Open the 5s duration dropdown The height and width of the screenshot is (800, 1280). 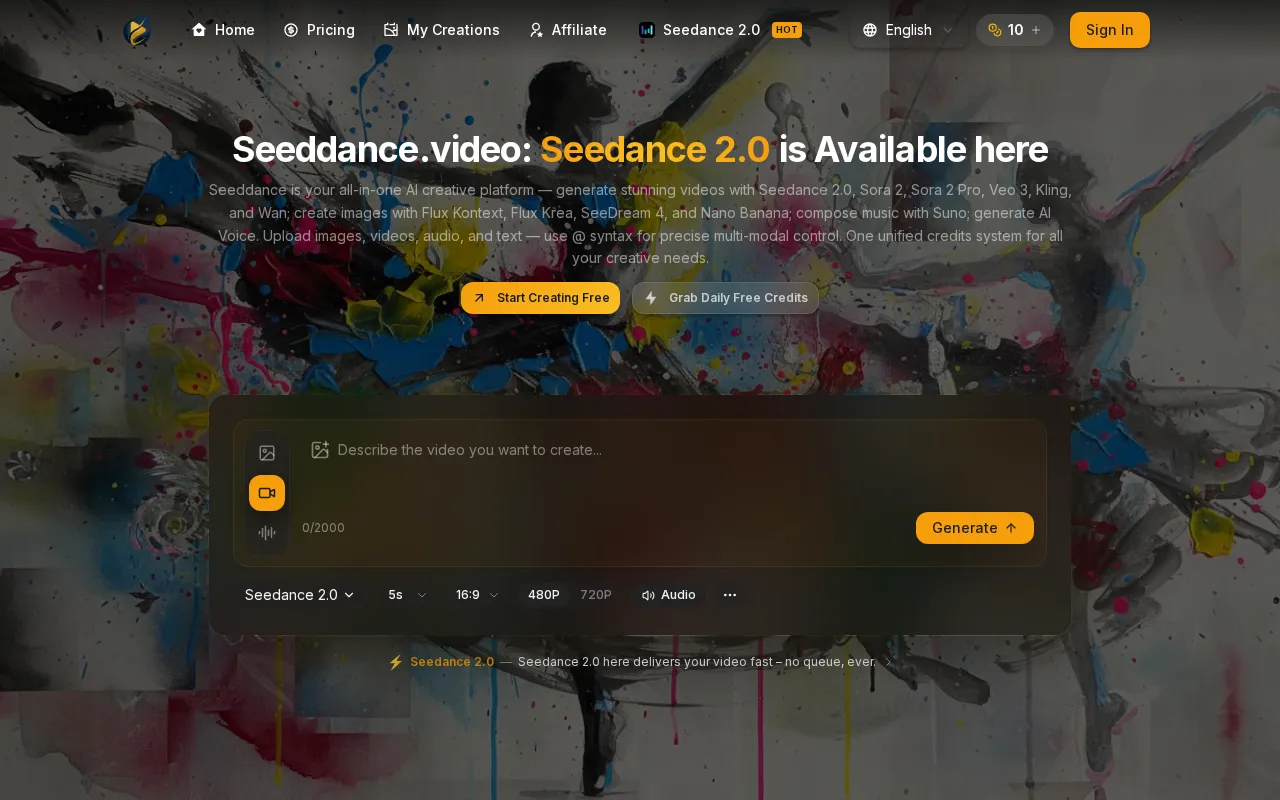pyautogui.click(x=408, y=595)
